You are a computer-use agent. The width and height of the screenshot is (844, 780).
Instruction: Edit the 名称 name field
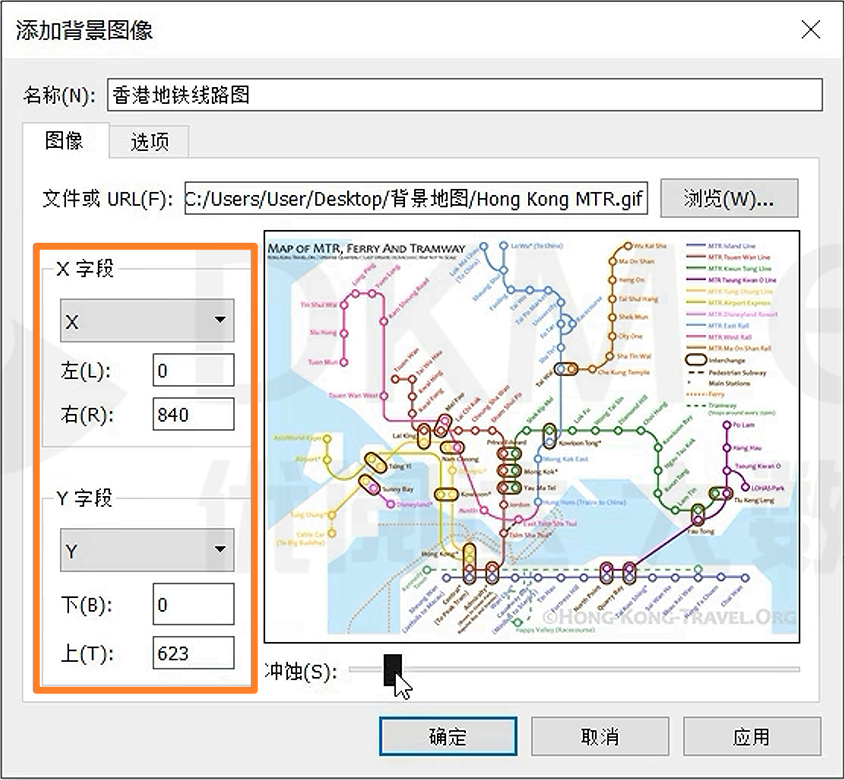[x=465, y=95]
